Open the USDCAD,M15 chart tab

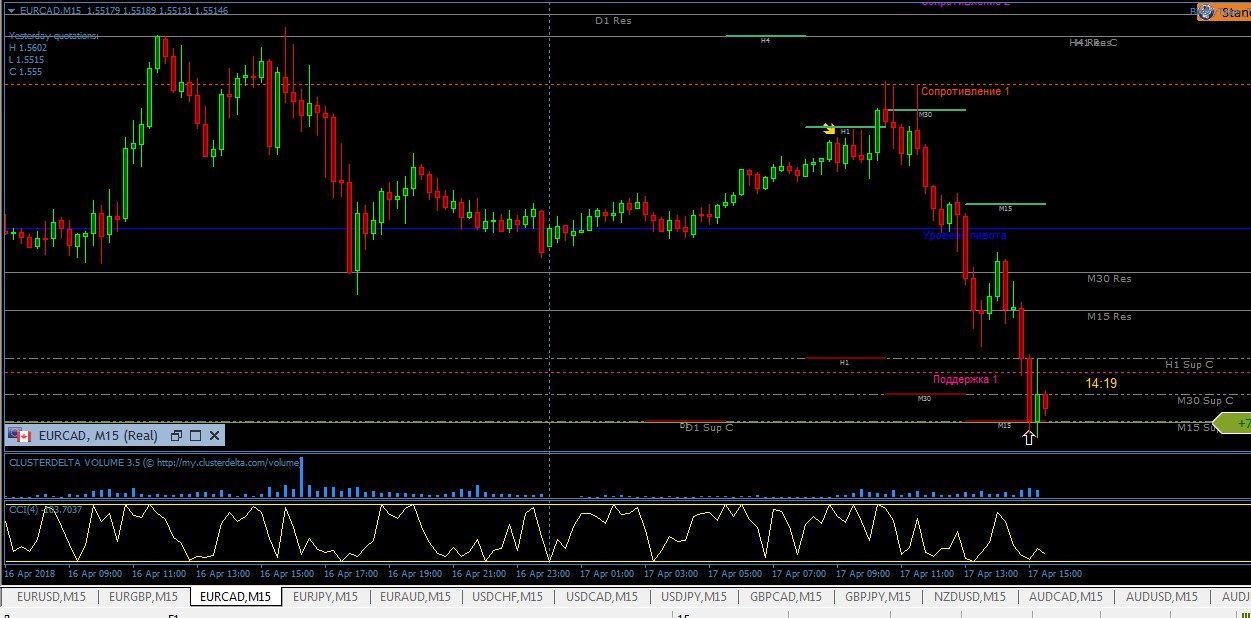click(x=602, y=597)
